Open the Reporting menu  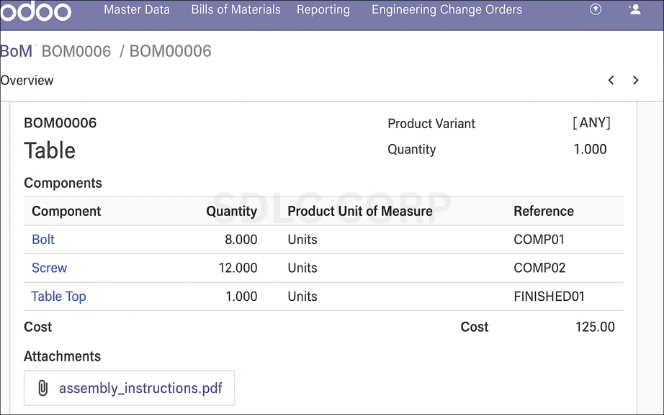pos(323,9)
